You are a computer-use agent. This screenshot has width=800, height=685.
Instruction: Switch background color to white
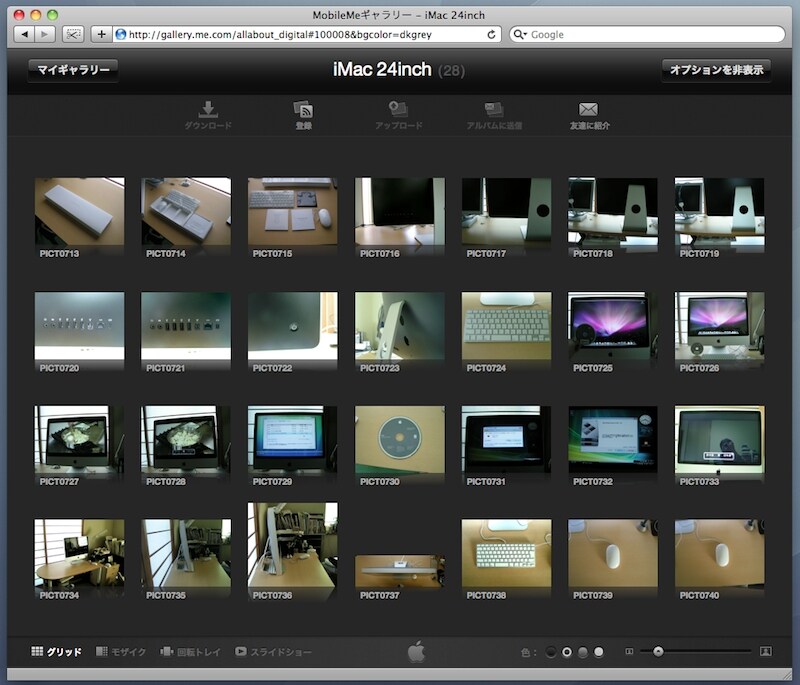pyautogui.click(x=600, y=651)
